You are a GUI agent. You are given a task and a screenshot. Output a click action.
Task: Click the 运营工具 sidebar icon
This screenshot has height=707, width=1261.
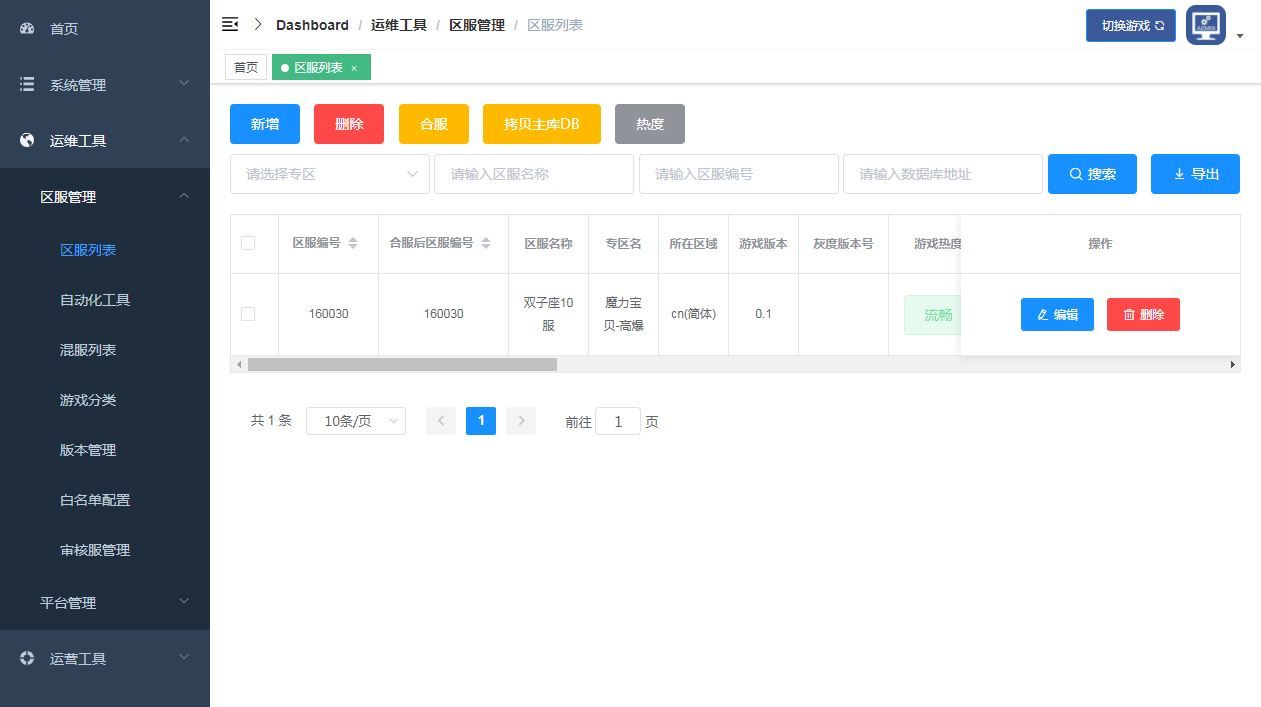click(27, 658)
